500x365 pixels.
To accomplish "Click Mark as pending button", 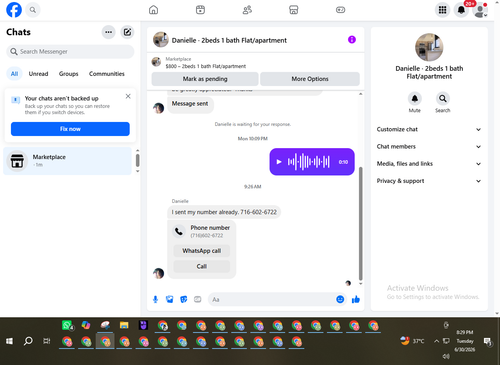I will (205, 79).
